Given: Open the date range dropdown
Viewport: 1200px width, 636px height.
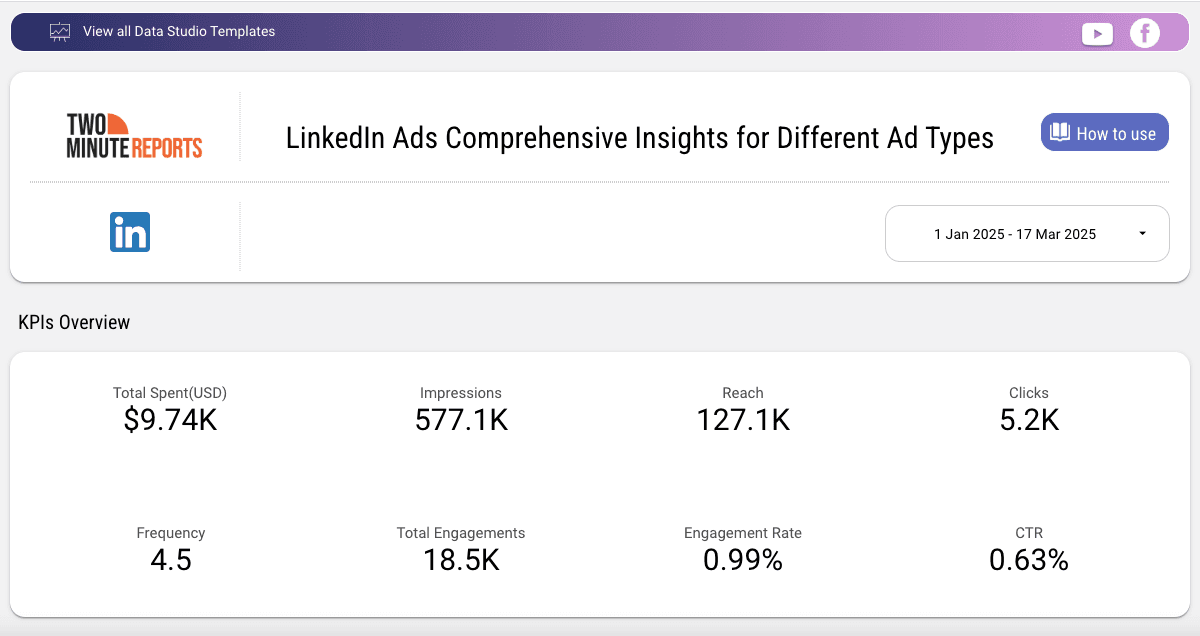Looking at the screenshot, I should (x=1015, y=234).
